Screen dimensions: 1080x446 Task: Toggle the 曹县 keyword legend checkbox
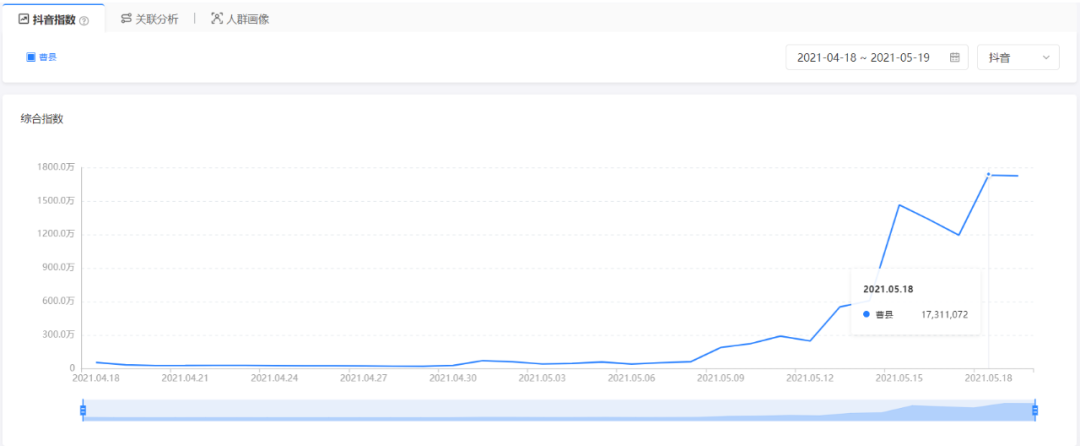(30, 57)
